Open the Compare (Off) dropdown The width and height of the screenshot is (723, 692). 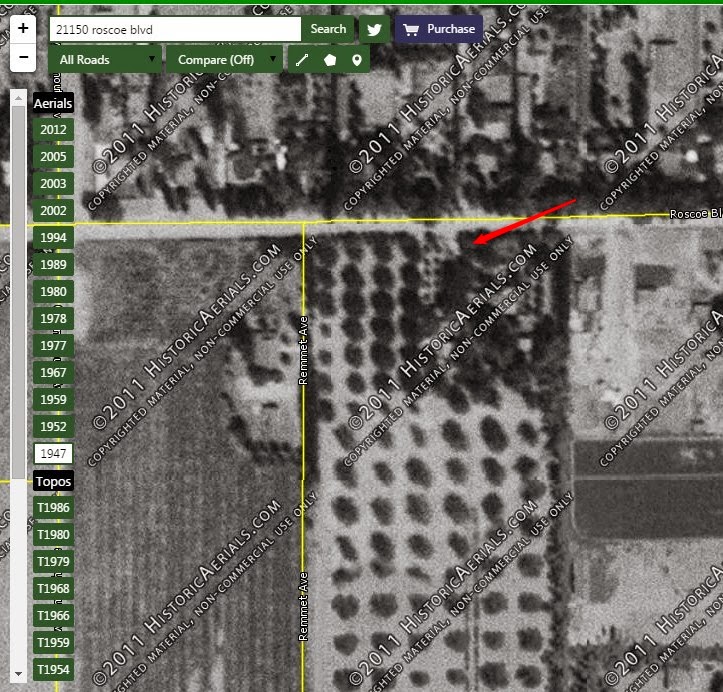(224, 59)
